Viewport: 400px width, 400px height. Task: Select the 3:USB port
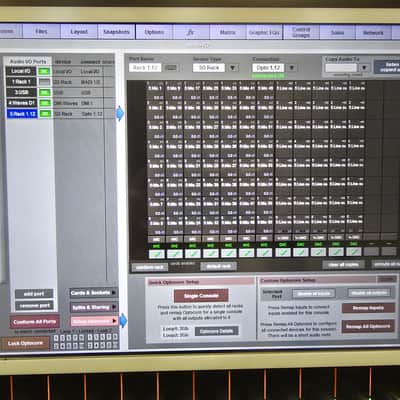(x=21, y=92)
